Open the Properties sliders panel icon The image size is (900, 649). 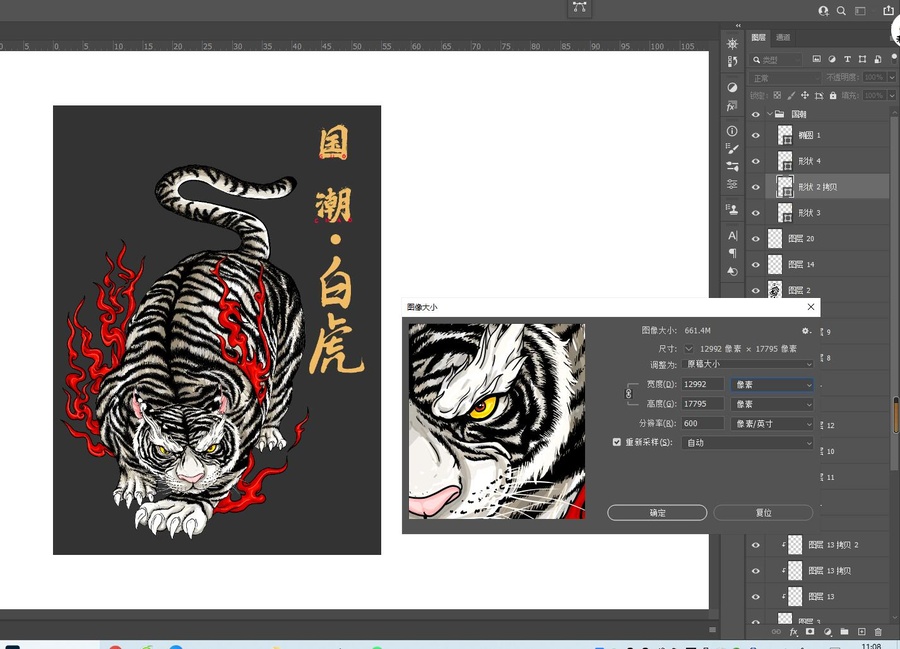point(732,184)
